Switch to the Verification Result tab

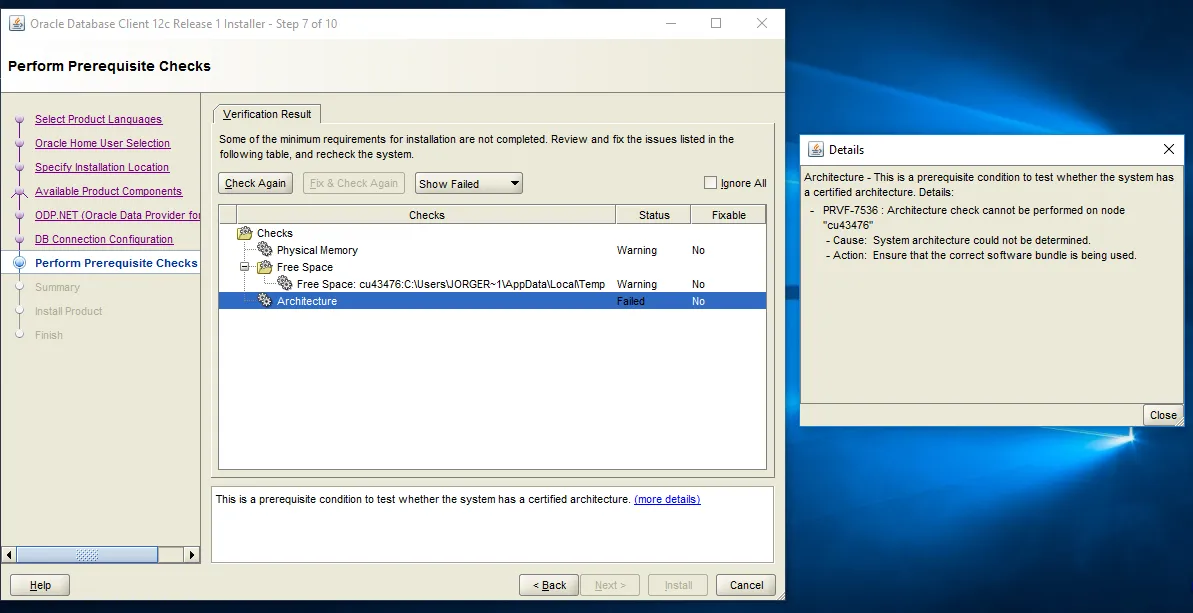(267, 114)
